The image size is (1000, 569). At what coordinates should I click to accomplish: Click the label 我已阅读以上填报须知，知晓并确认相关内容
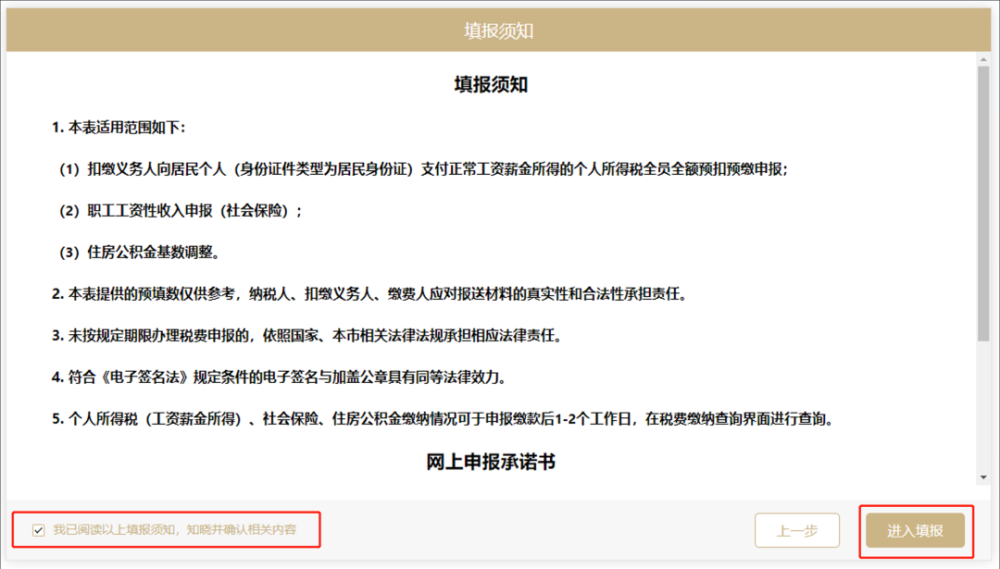tap(174, 530)
